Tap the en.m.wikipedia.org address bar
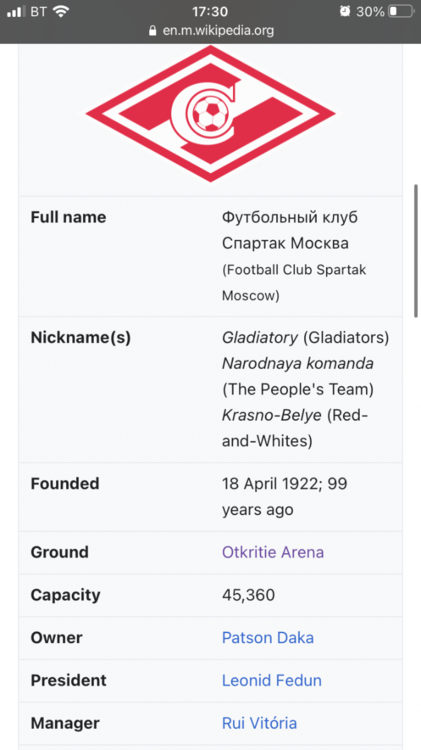Viewport: 421px width, 750px height. [x=211, y=31]
